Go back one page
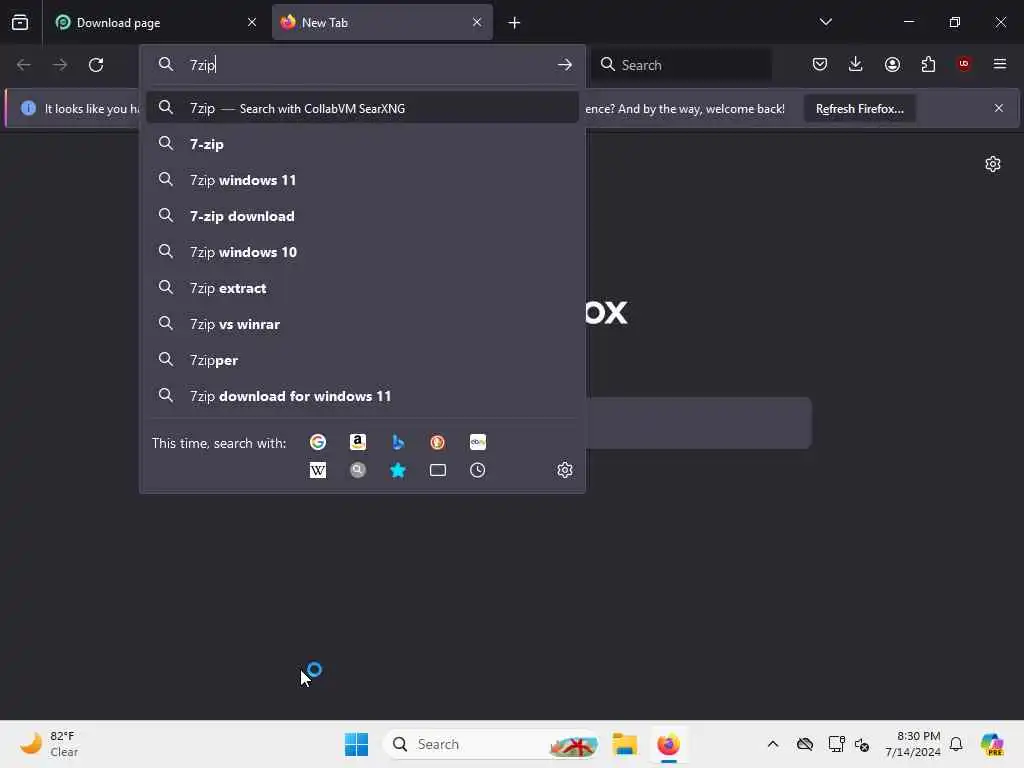1024x768 pixels. click(24, 65)
